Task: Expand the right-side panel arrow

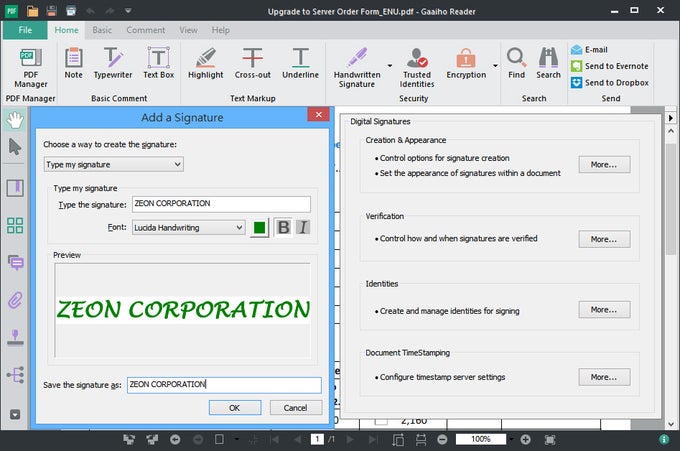Action: coord(671,118)
